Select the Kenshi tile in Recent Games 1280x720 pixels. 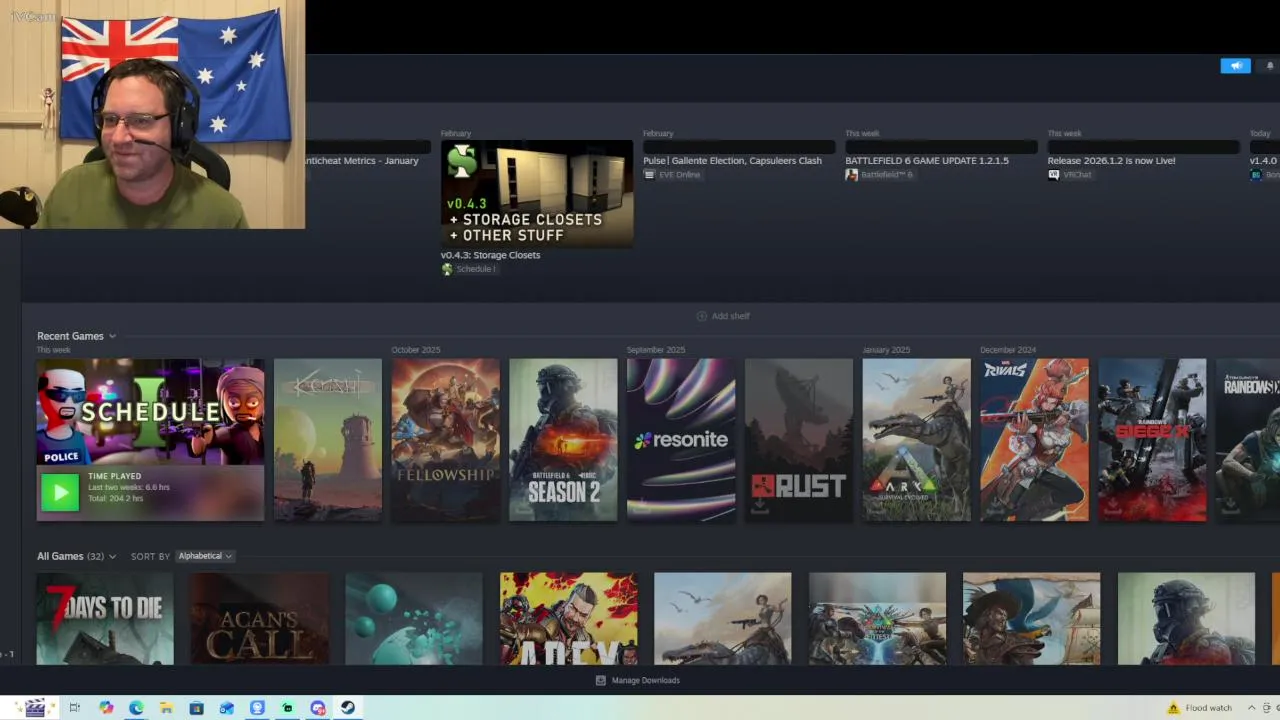pyautogui.click(x=328, y=440)
